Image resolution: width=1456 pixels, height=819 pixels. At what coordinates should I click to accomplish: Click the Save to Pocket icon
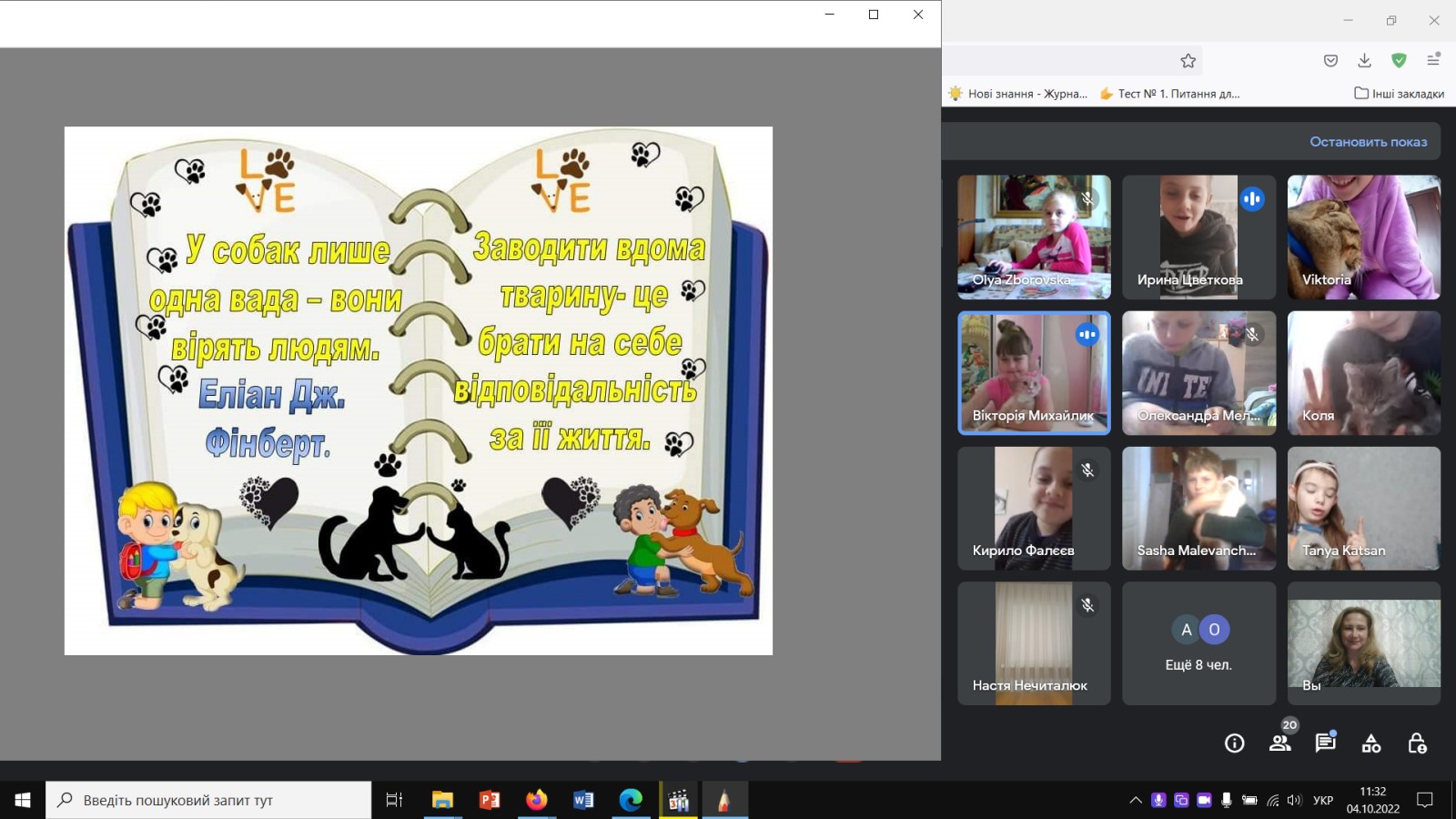click(1330, 61)
